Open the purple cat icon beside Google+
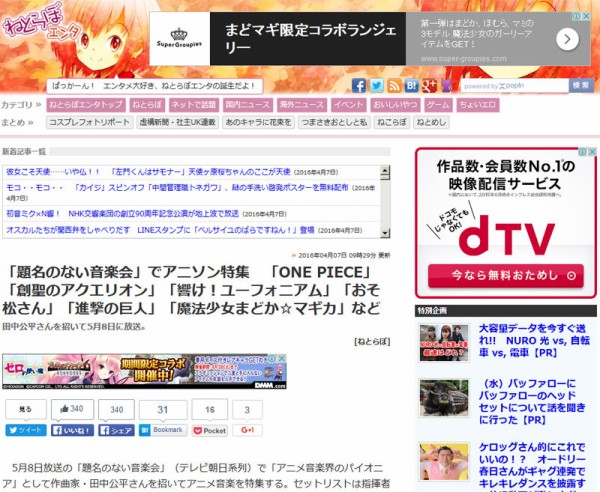600x492 pixels. click(447, 86)
